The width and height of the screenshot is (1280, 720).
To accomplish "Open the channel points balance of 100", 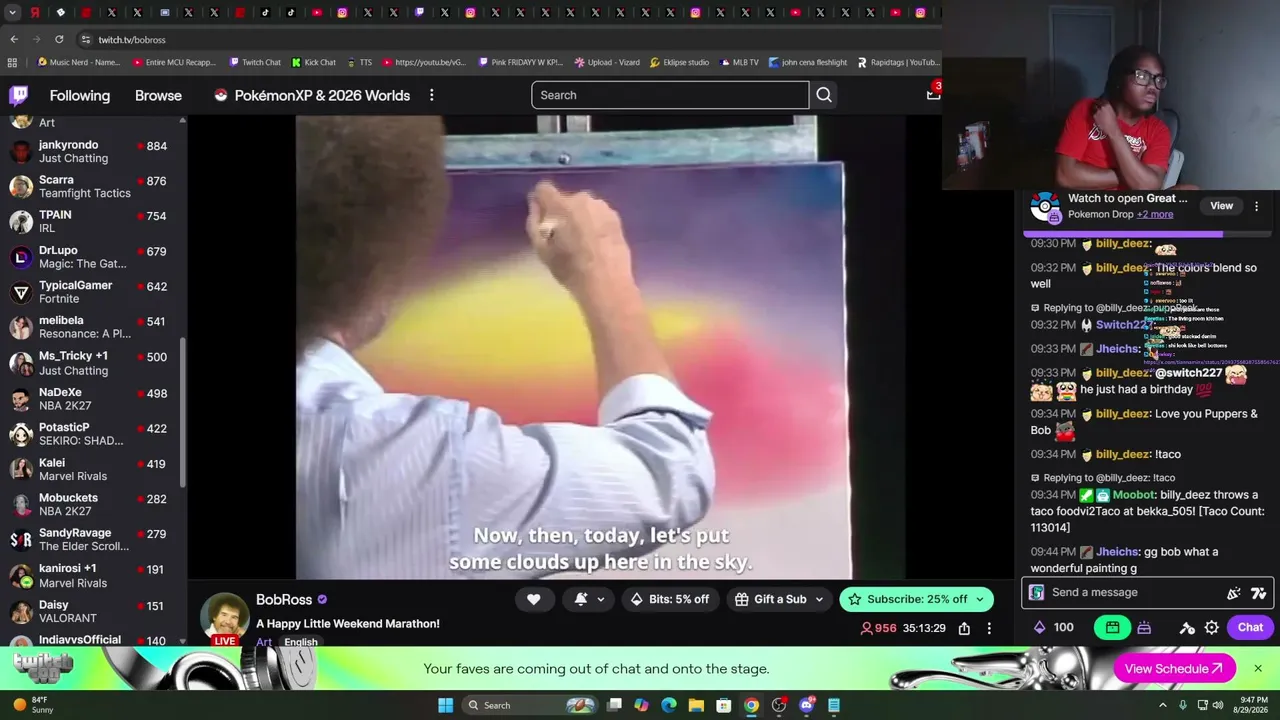I will (1053, 628).
